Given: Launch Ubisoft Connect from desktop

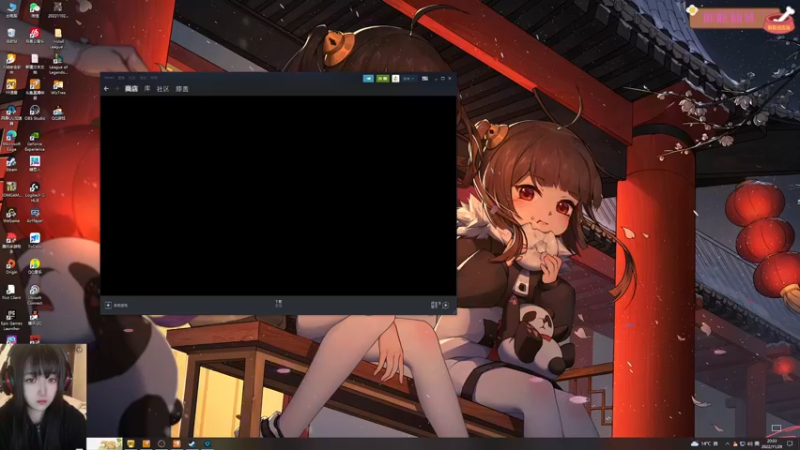Looking at the screenshot, I should point(35,295).
